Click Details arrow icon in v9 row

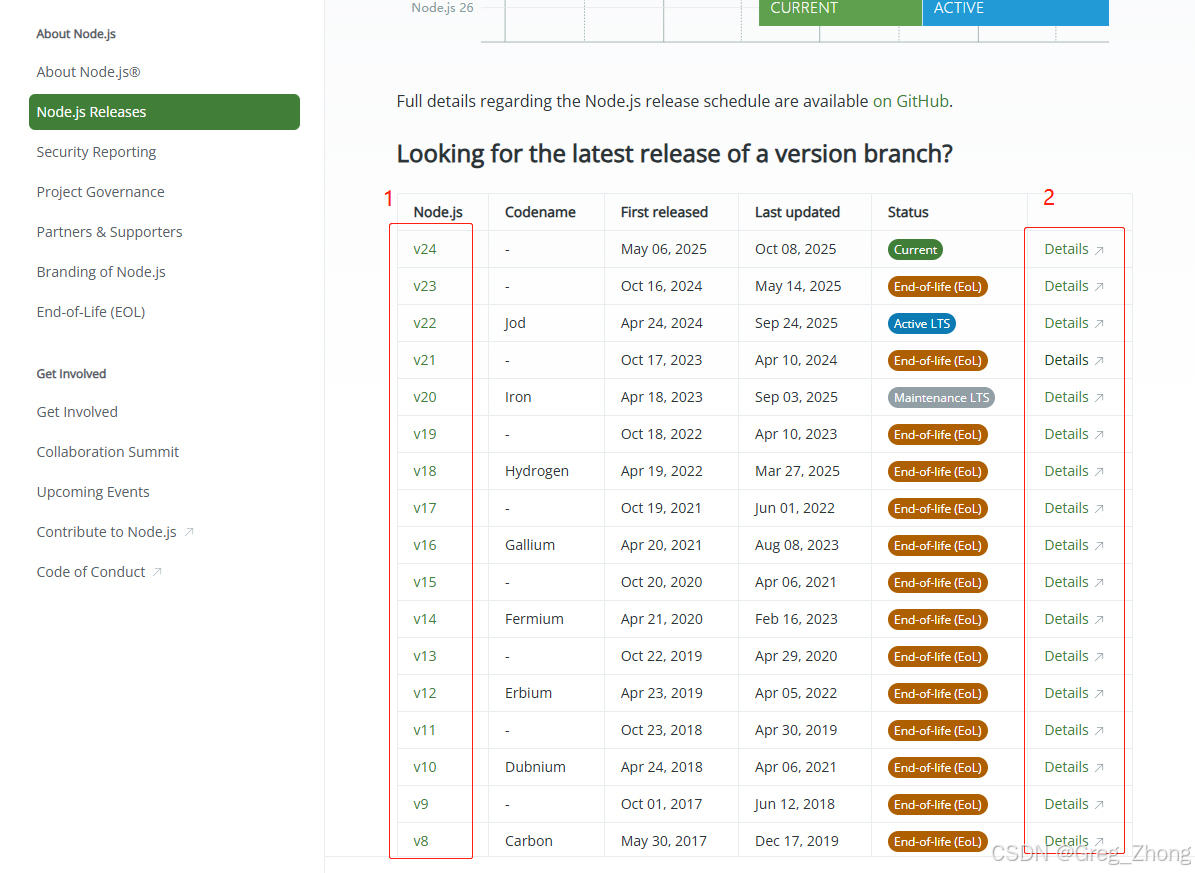[x=1099, y=804]
